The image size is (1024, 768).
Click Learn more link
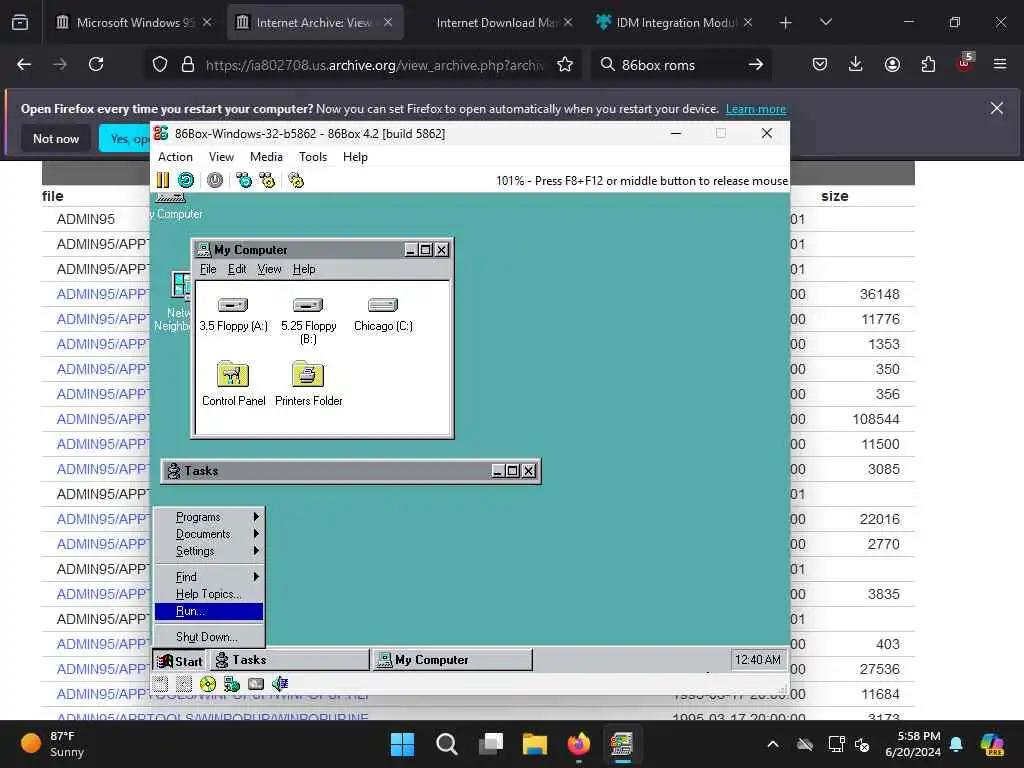(x=756, y=109)
